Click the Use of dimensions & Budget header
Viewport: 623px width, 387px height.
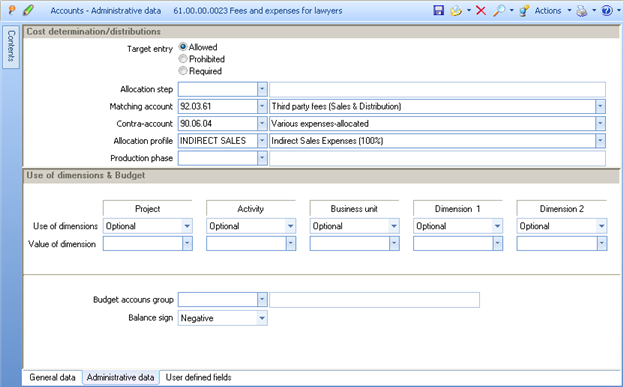[x=321, y=175]
